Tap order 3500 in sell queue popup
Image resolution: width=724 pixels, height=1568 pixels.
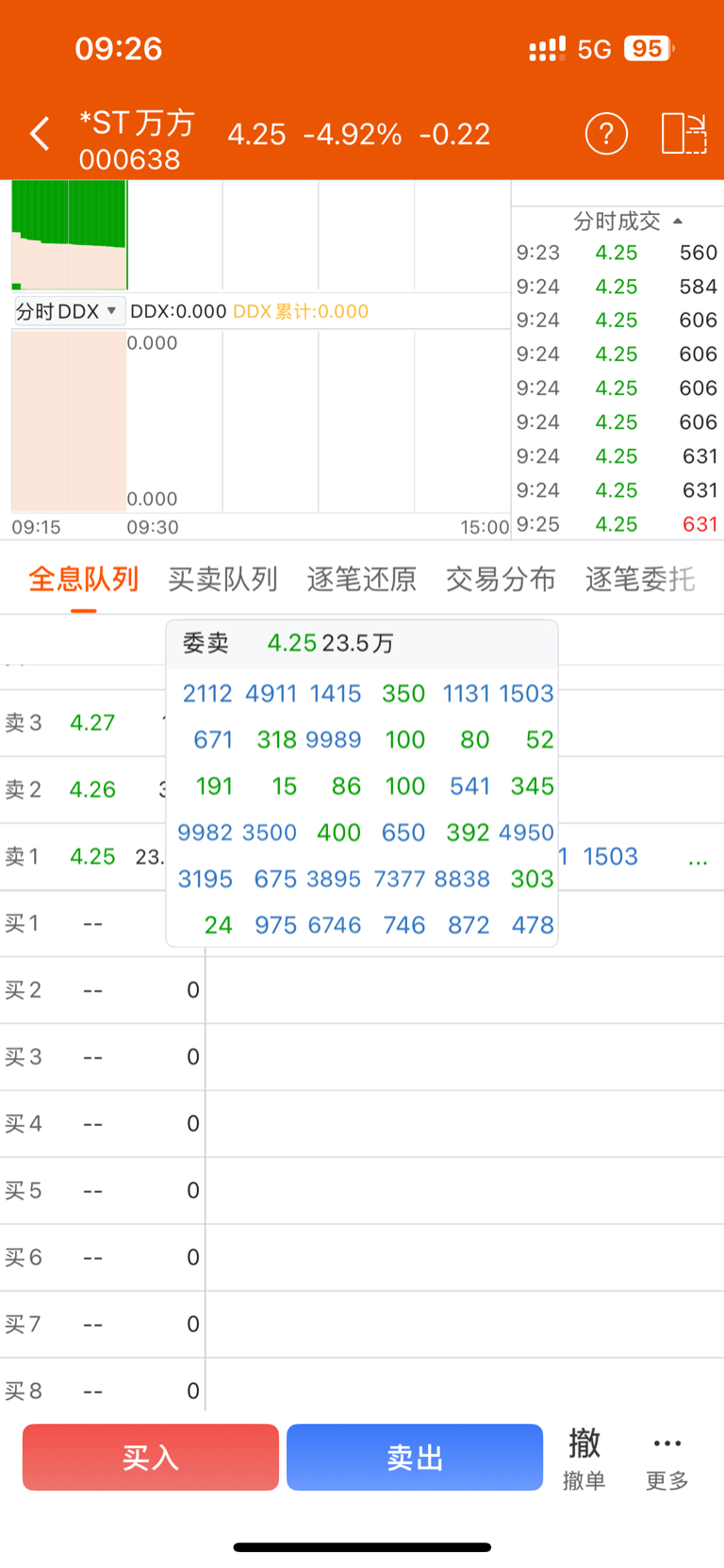pos(270,833)
